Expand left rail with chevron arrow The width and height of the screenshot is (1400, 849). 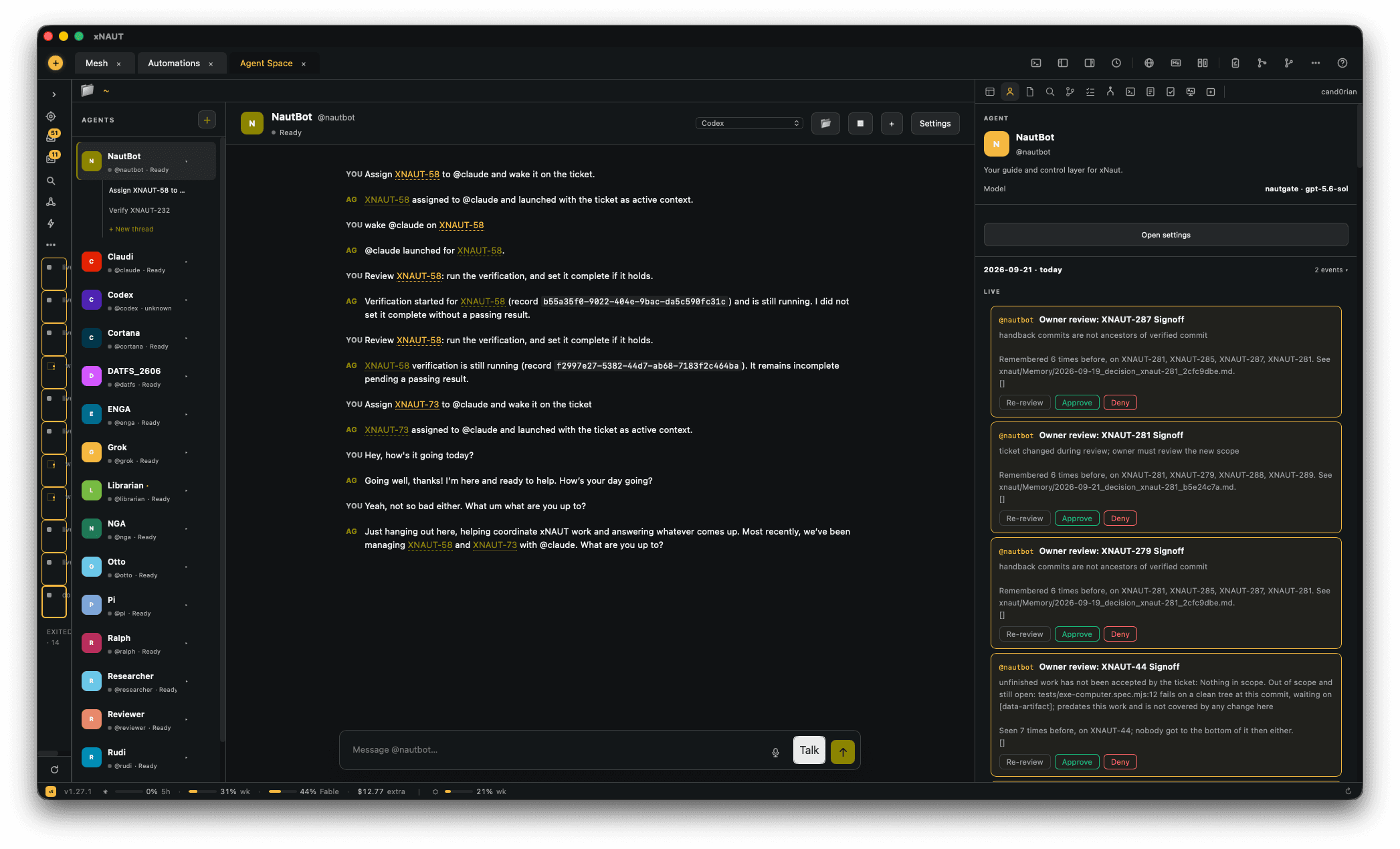click(54, 94)
